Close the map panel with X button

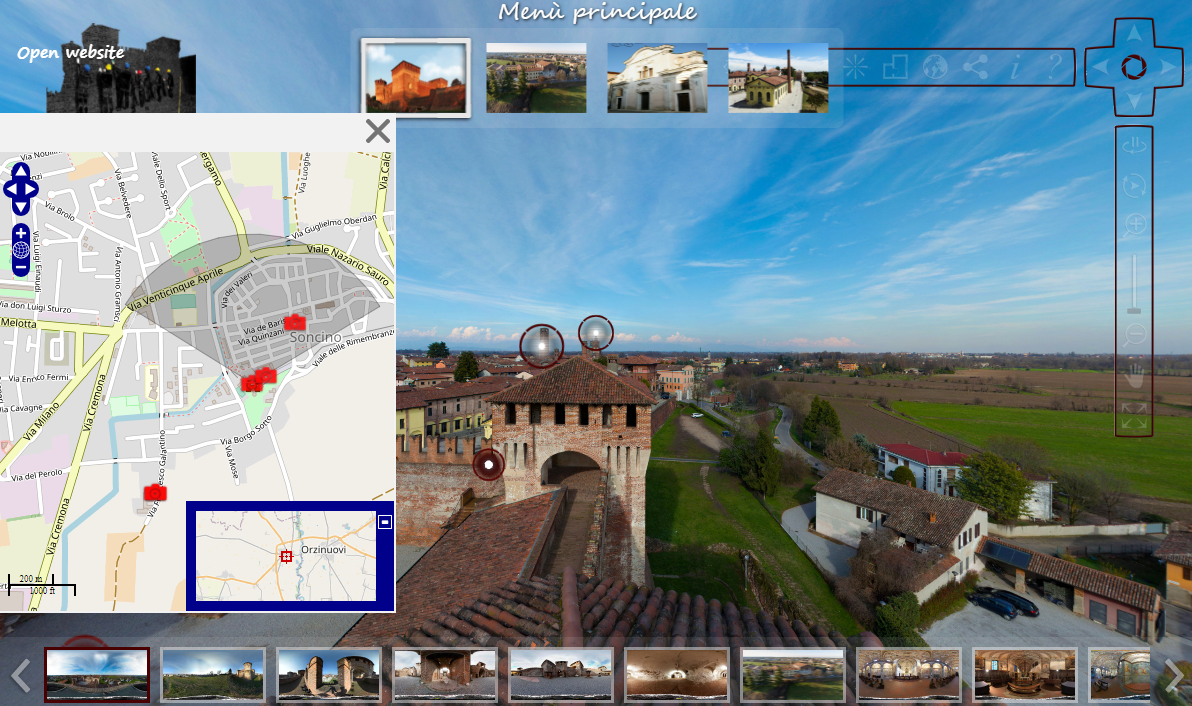(x=377, y=131)
